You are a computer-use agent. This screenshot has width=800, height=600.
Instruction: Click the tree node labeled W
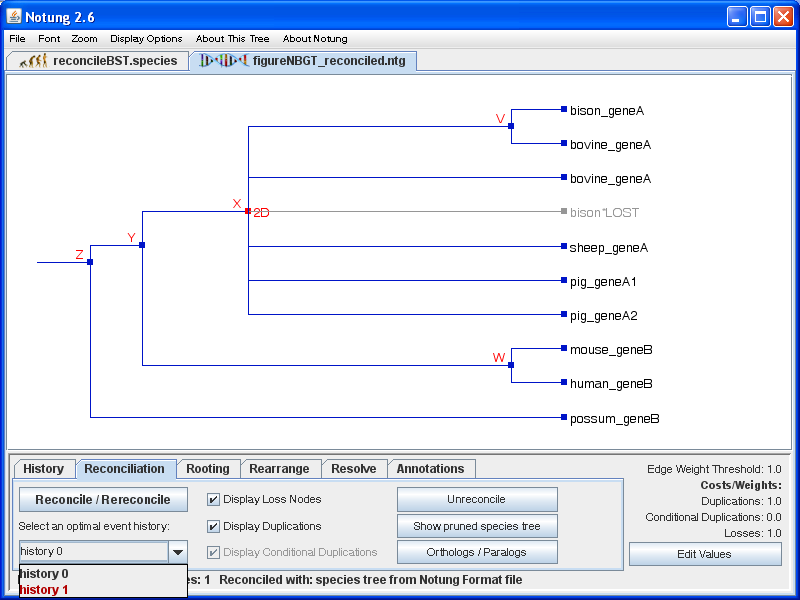tap(511, 365)
